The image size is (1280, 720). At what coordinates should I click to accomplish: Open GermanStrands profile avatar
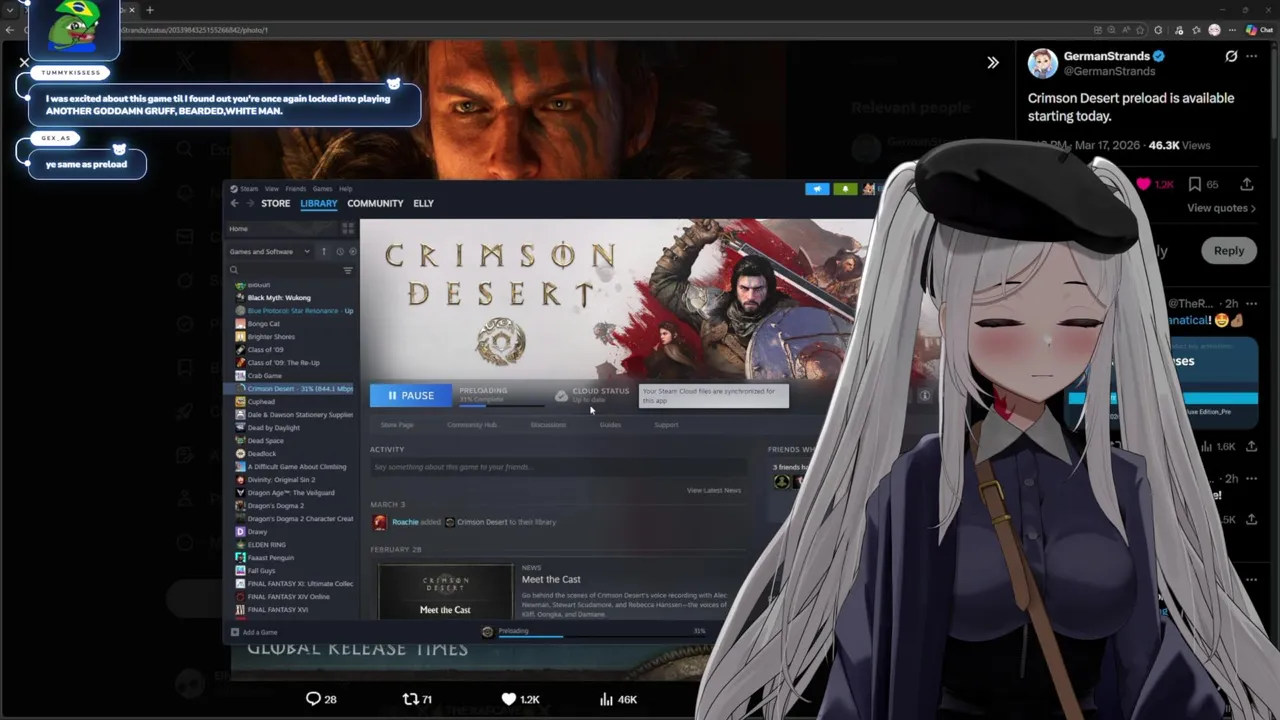point(1043,63)
